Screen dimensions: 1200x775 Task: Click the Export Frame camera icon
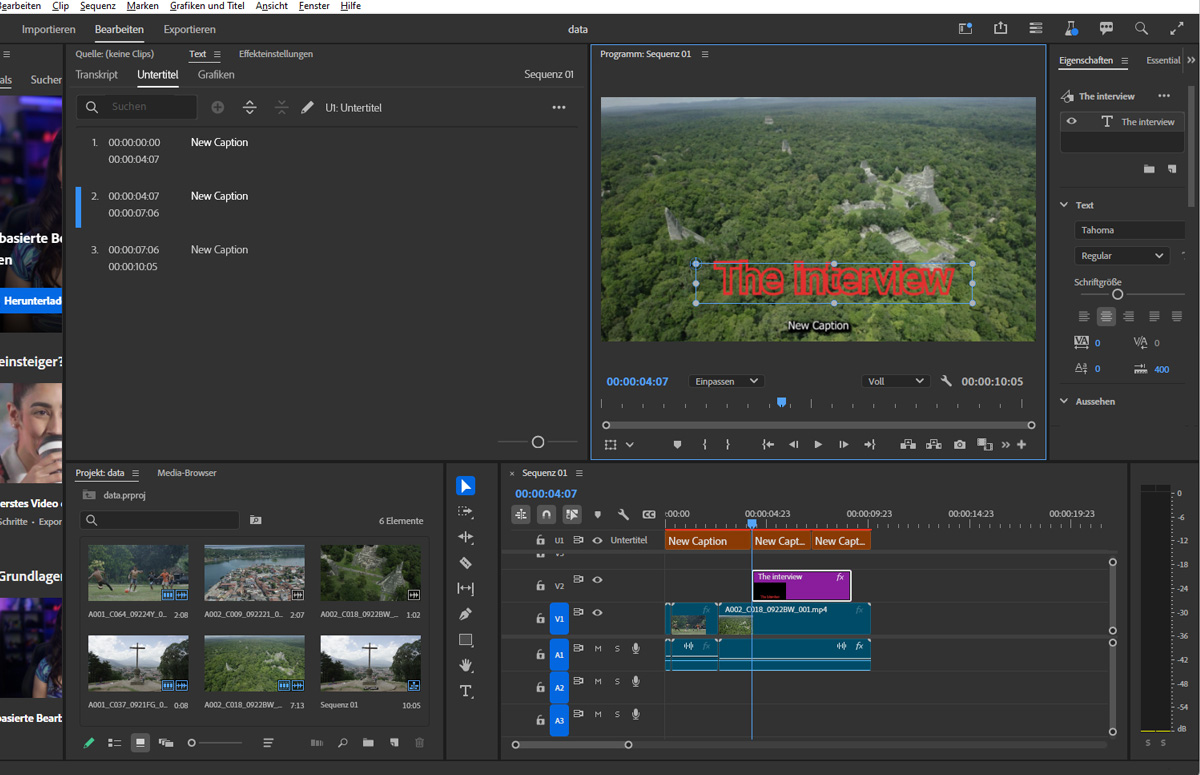[x=959, y=445]
